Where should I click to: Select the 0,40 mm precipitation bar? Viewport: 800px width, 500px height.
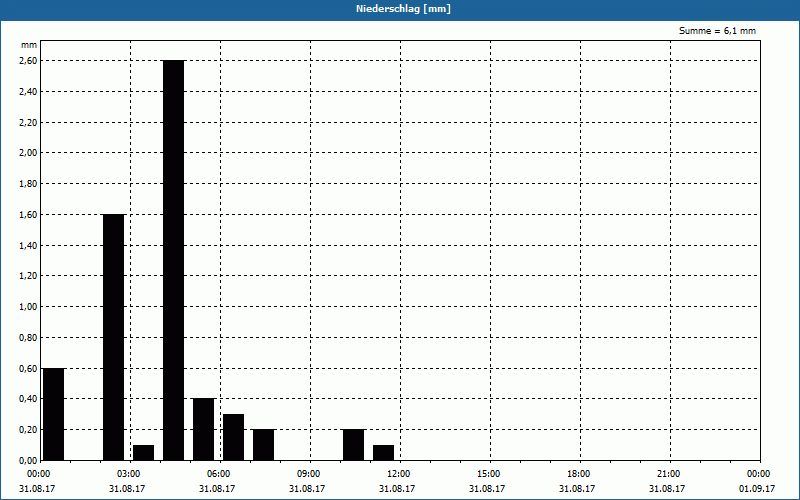pyautogui.click(x=203, y=429)
